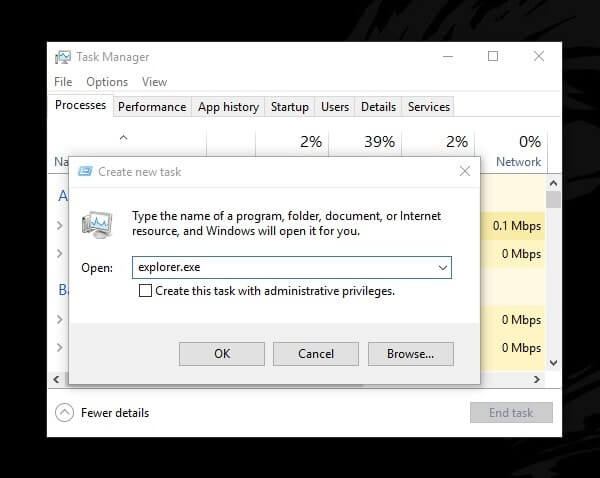Switch to the Startup tab

(290, 107)
